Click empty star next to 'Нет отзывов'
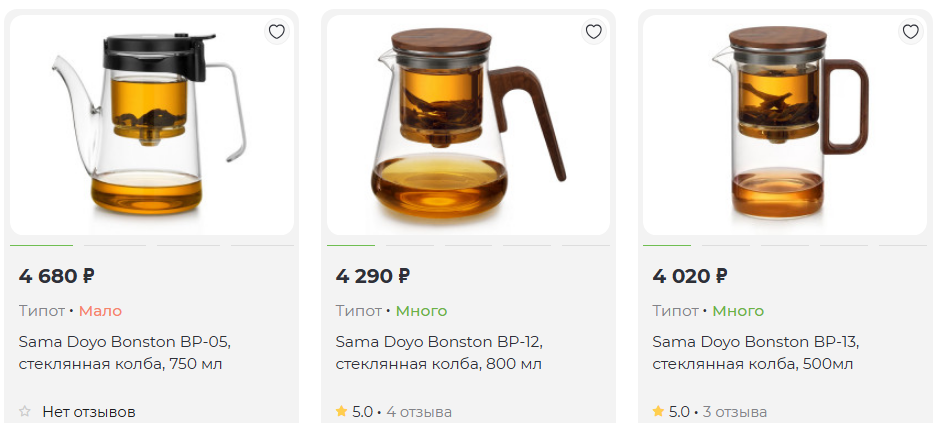The image size is (940, 423). [25, 411]
